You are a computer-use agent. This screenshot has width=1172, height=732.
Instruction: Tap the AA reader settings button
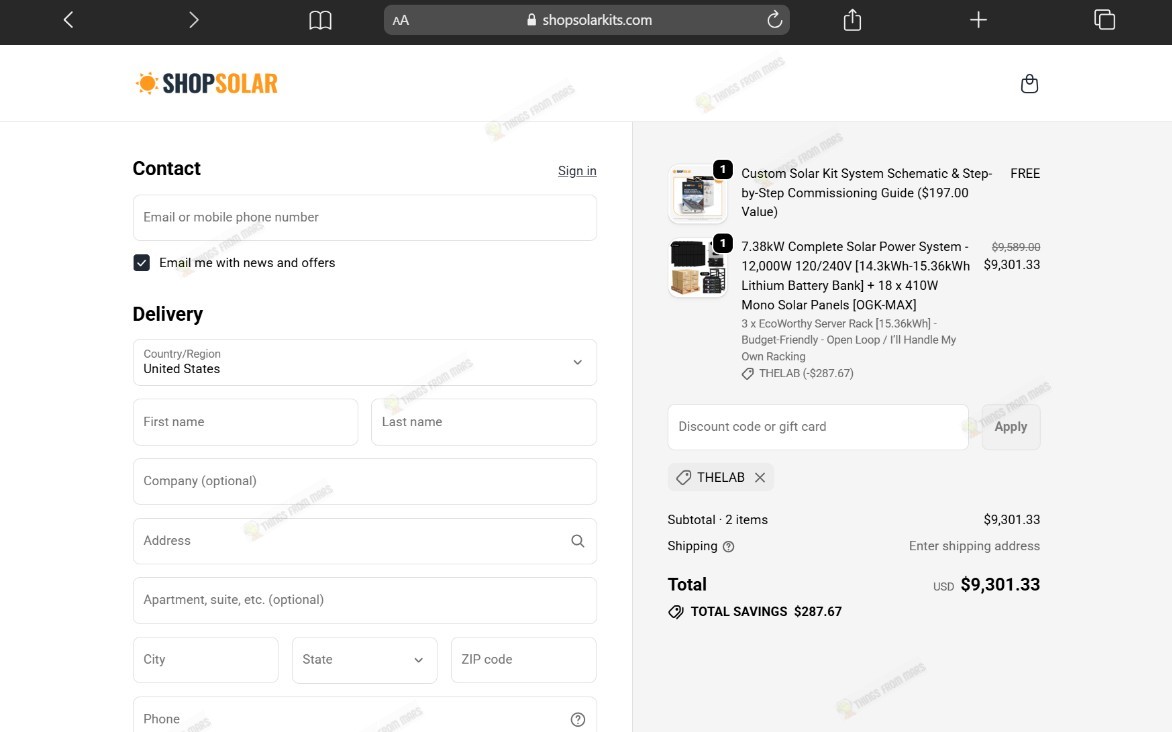click(x=401, y=20)
